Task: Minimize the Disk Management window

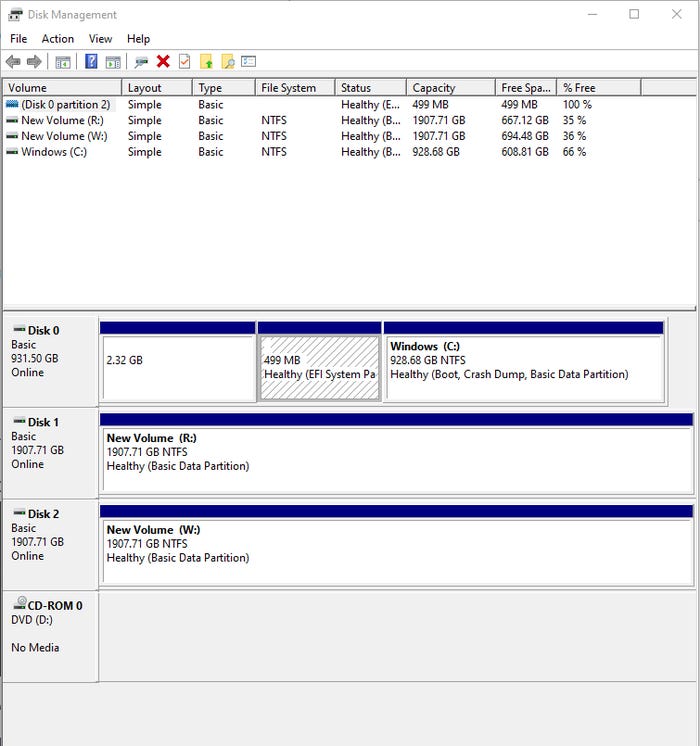Action: [x=592, y=14]
